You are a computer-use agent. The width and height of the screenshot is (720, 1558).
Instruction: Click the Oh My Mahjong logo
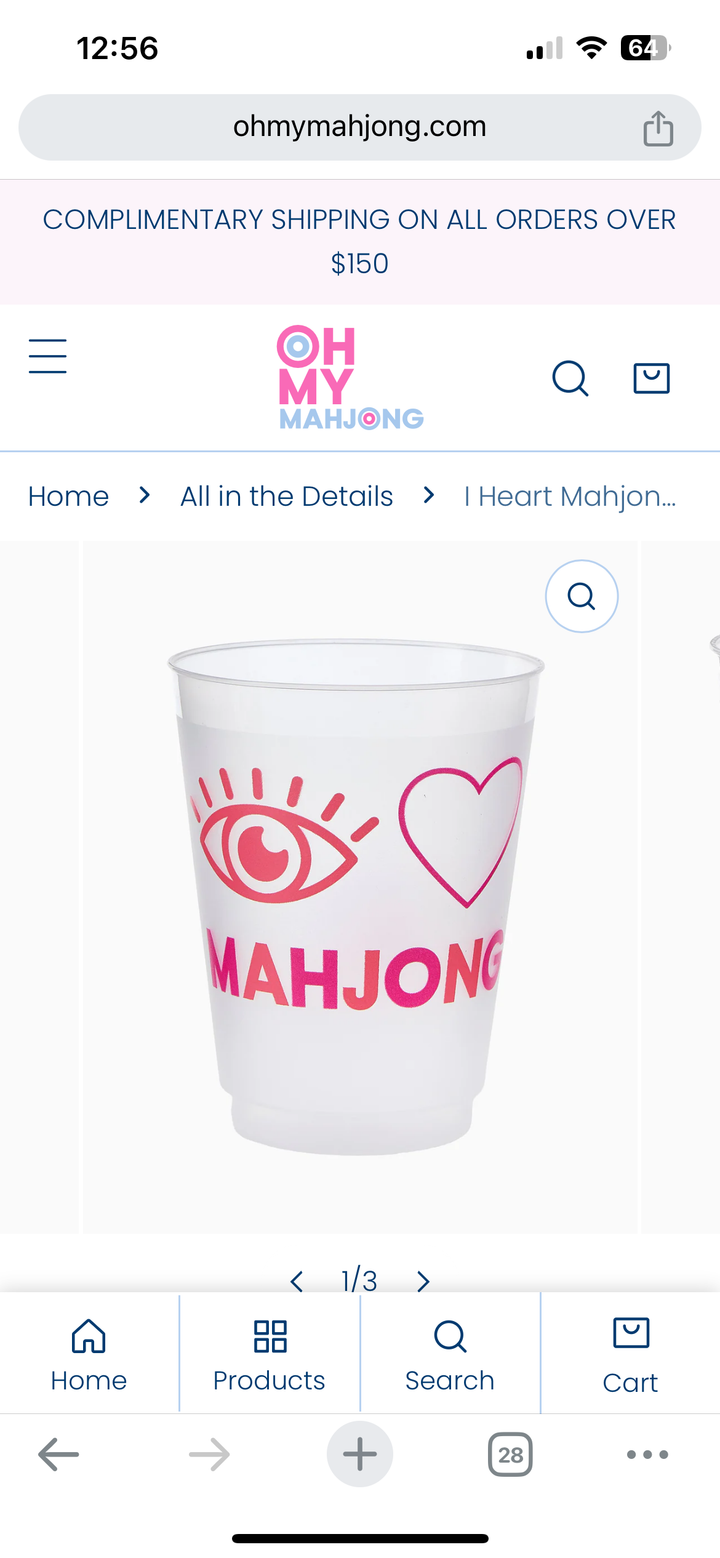(x=350, y=378)
